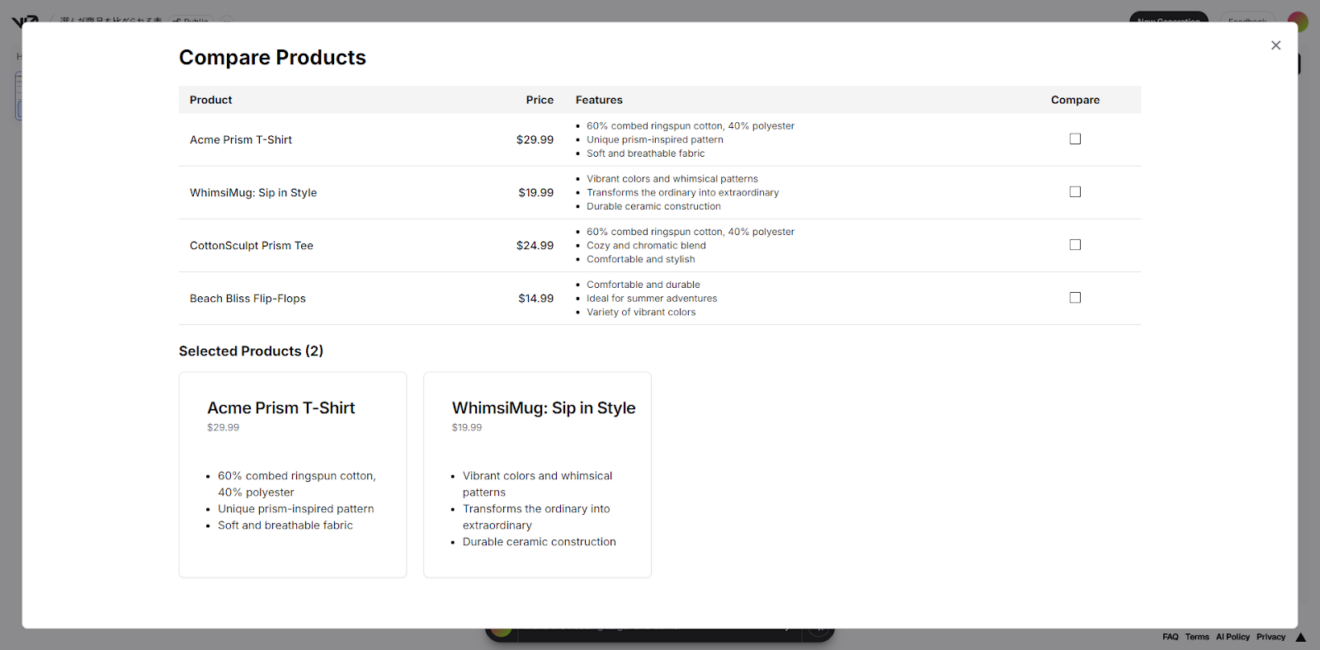This screenshot has width=1320, height=650.
Task: Open the FAQ link
Action: click(1170, 637)
